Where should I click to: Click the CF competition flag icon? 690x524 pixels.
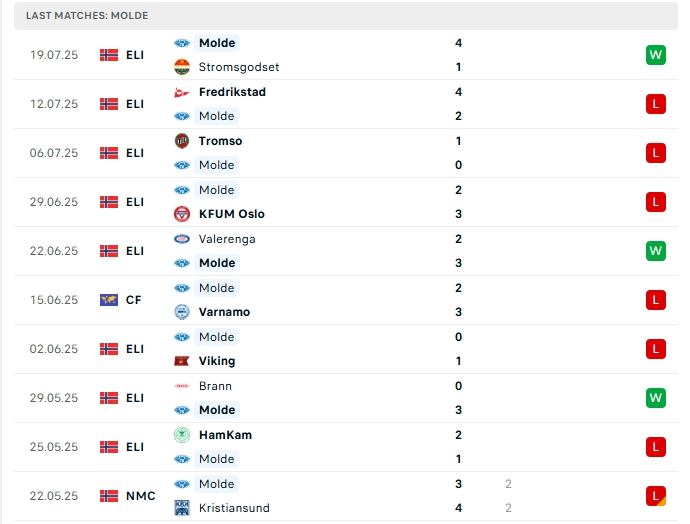coord(109,300)
